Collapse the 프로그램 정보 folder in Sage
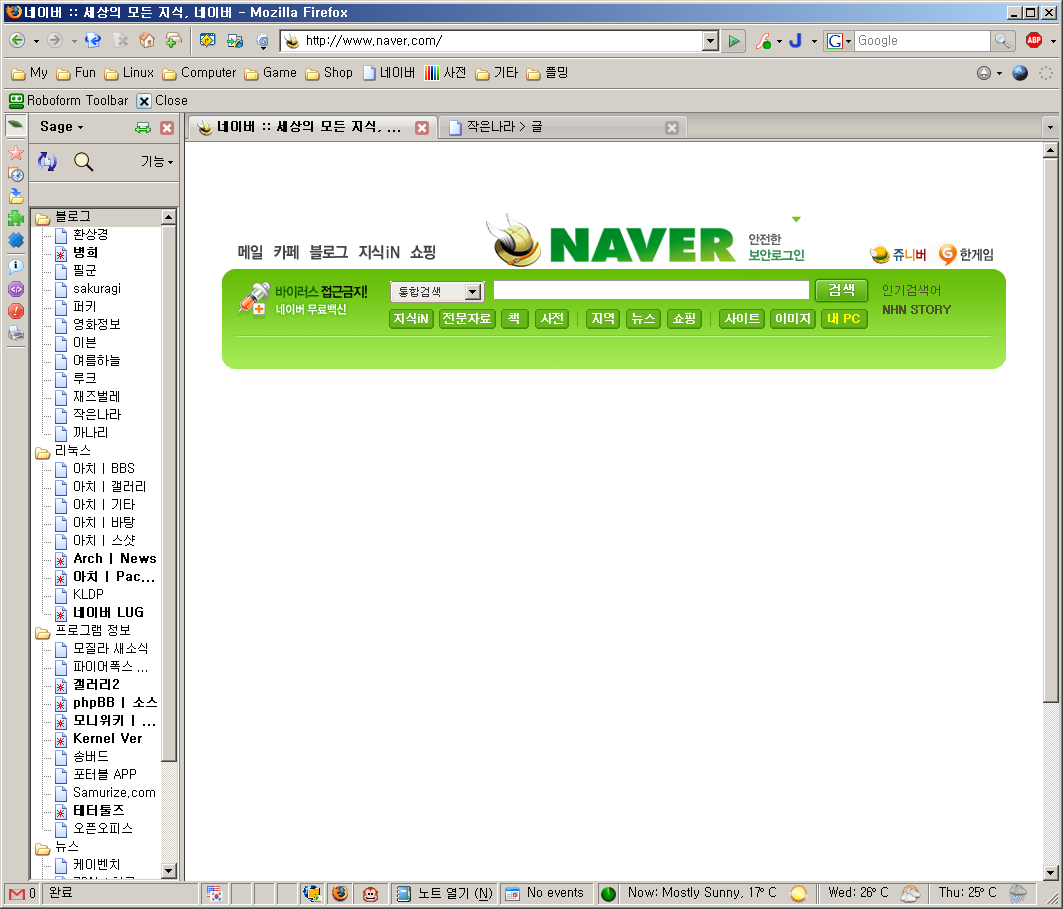Viewport: 1063px width, 909px height. [x=43, y=632]
